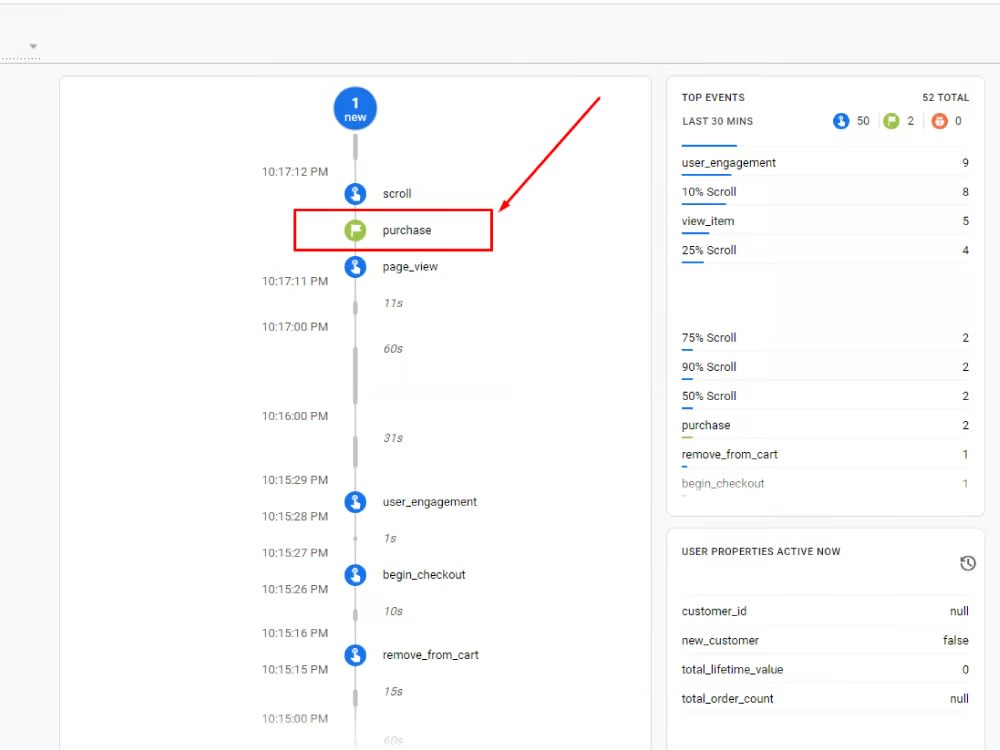Click the 10:15:29 PM timestamp

(x=295, y=480)
